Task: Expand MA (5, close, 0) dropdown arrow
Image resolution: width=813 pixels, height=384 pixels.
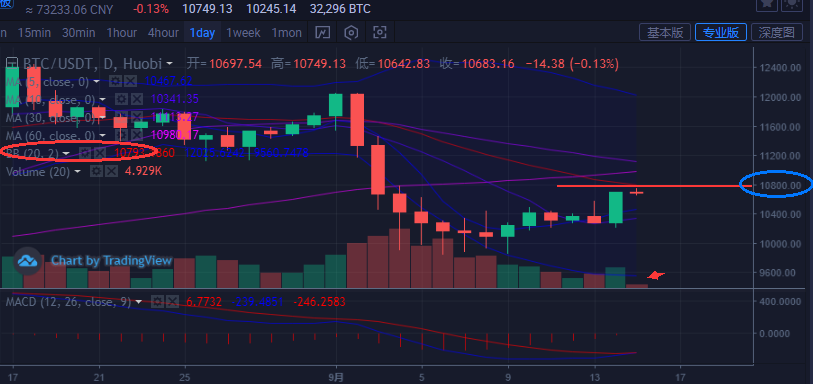Action: click(96, 82)
